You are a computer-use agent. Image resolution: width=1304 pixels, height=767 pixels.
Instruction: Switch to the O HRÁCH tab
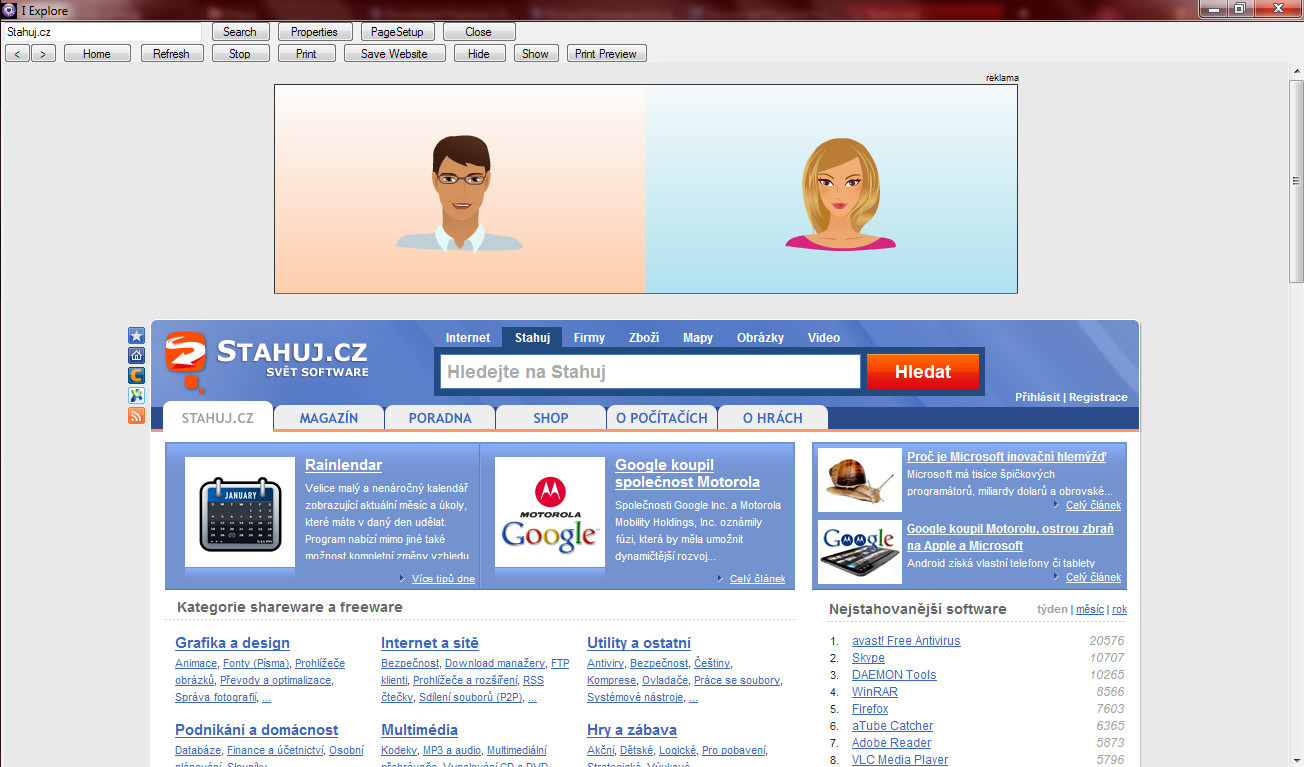[x=773, y=418]
